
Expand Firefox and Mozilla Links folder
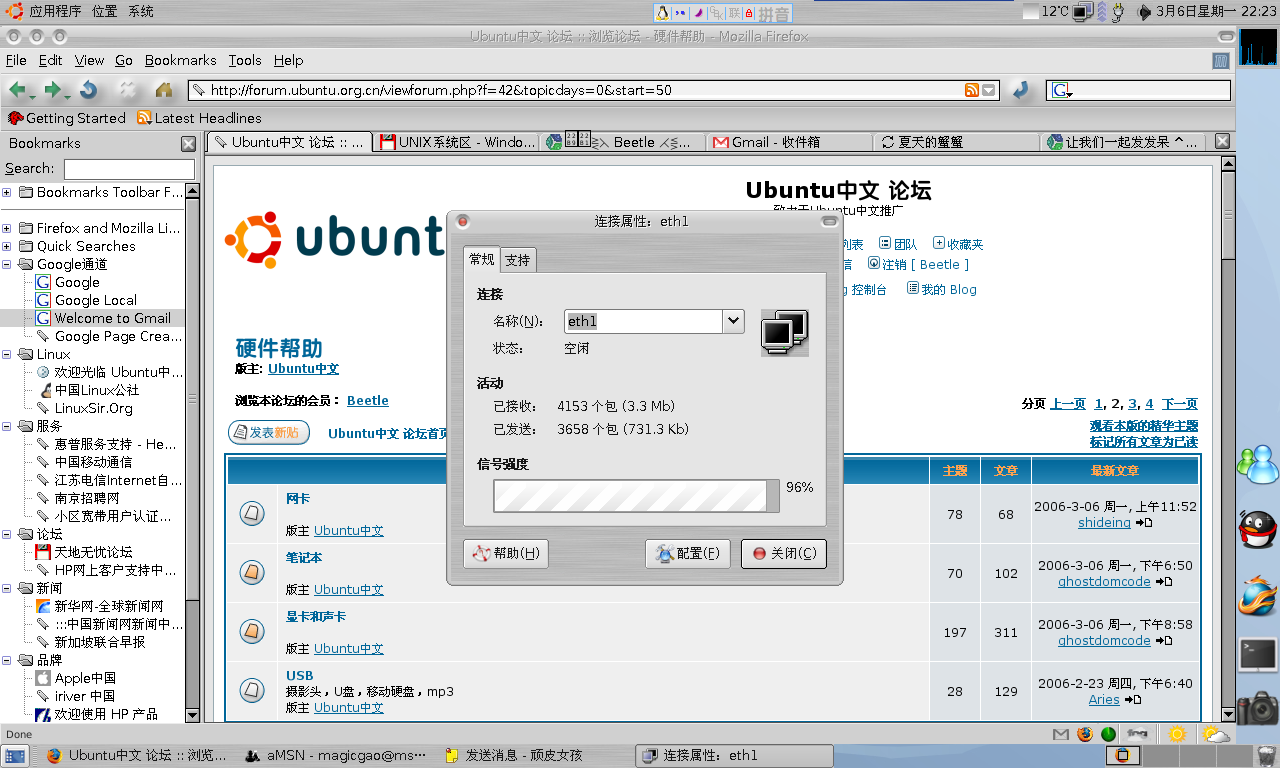tap(7, 228)
